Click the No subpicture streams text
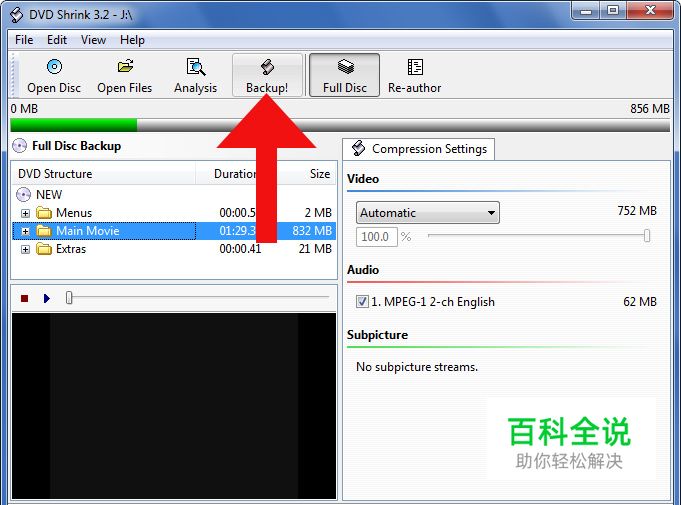Viewport: 681px width, 505px height. [417, 367]
